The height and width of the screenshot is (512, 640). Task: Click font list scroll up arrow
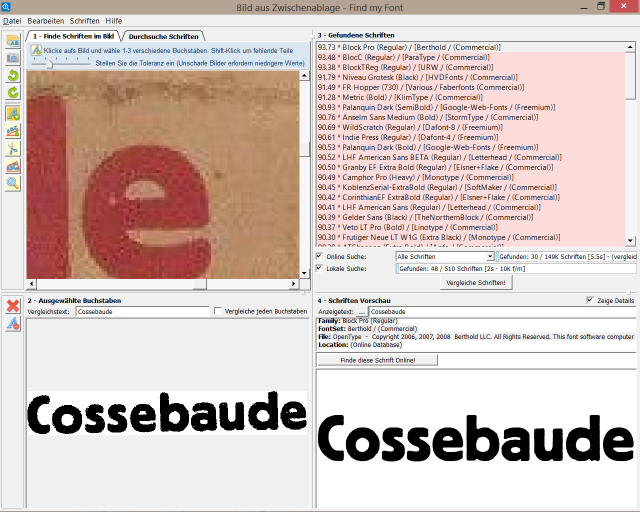[x=631, y=47]
